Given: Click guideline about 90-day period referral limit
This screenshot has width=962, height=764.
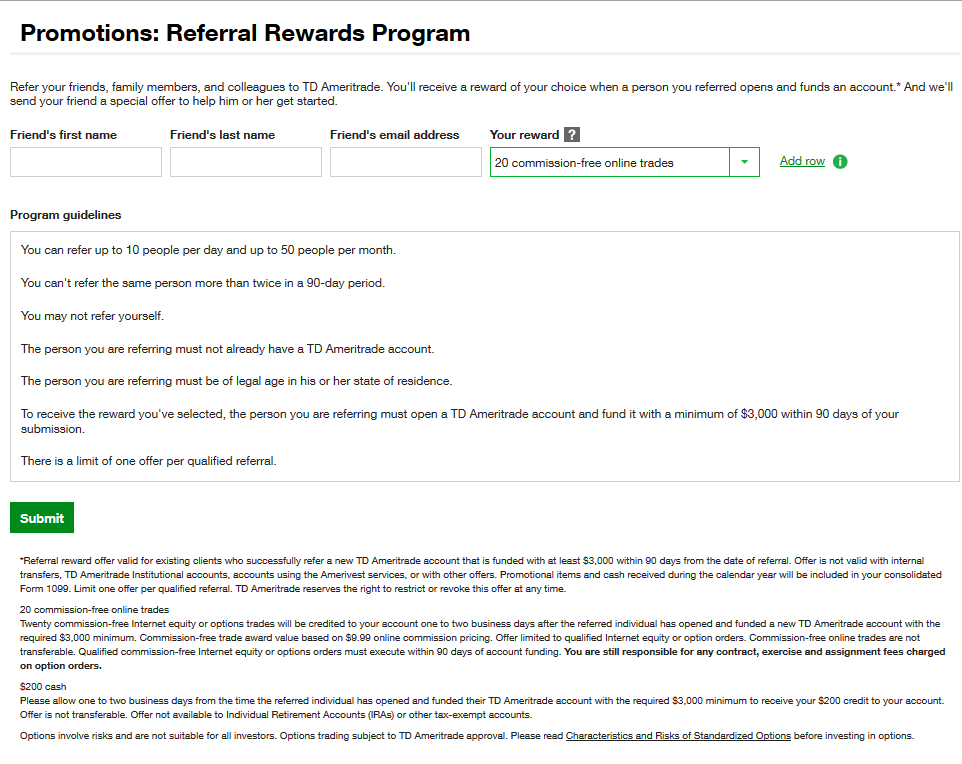Looking at the screenshot, I should tap(202, 283).
